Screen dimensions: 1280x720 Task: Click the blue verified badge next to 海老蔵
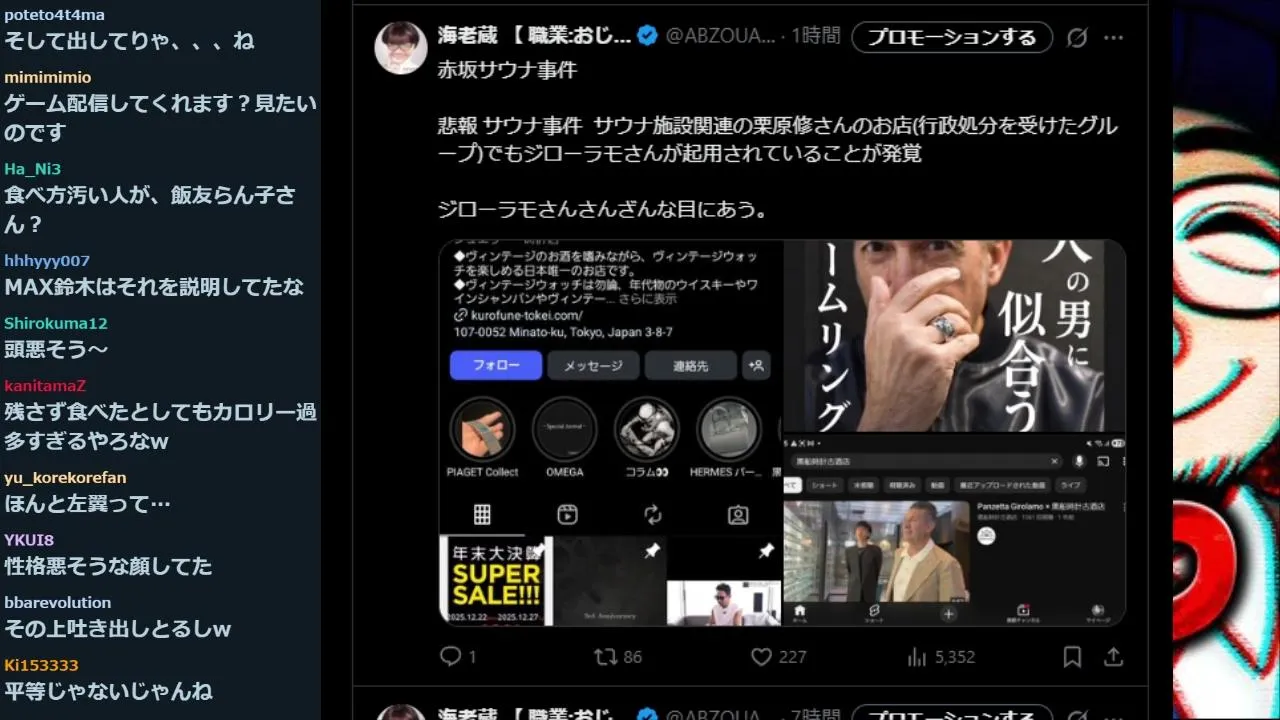click(647, 36)
